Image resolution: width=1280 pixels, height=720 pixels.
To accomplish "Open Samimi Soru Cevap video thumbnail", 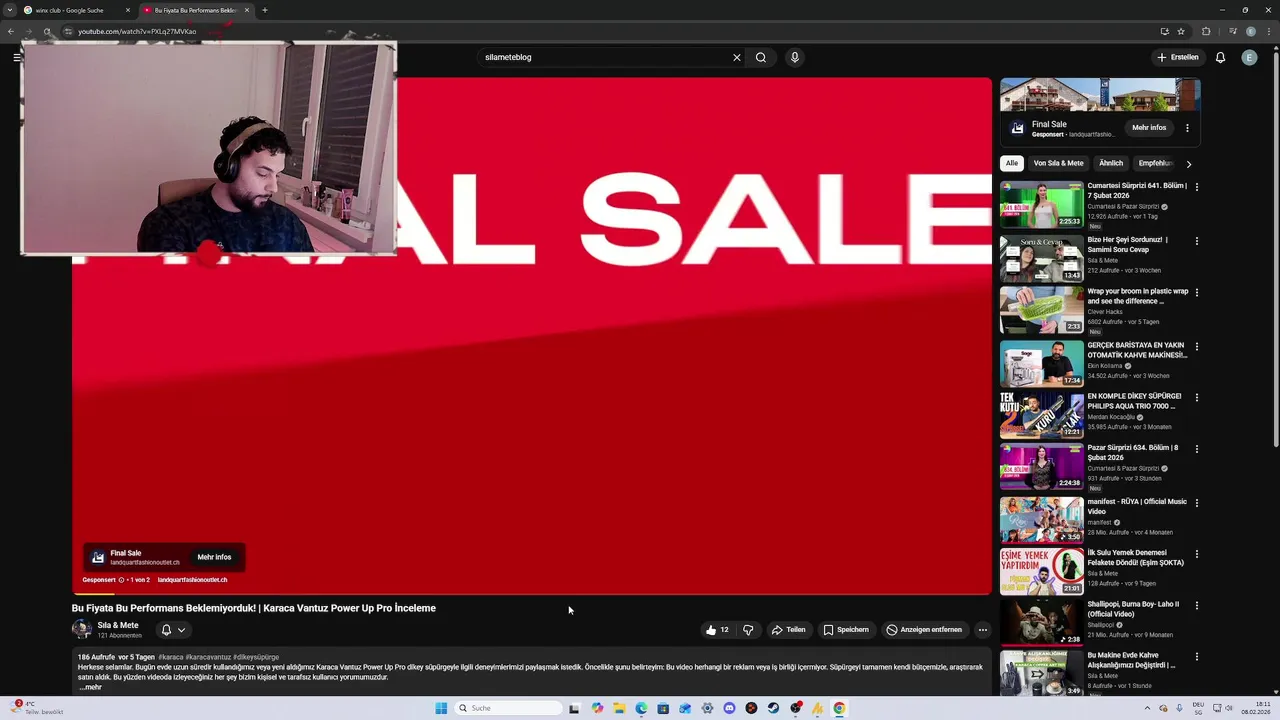I will (x=1041, y=259).
